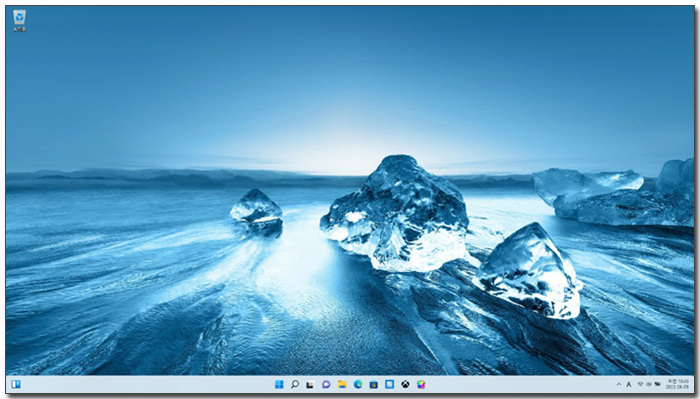
Task: Open network settings from tray icon
Action: (x=640, y=384)
